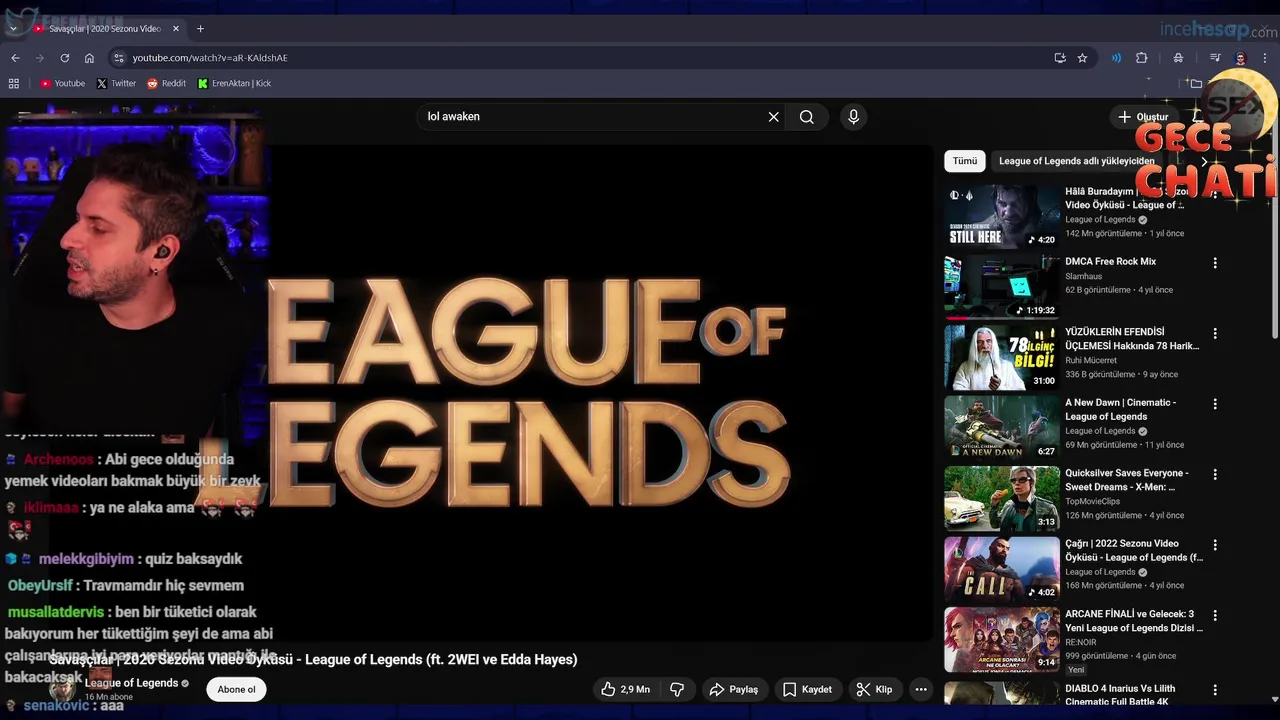Open options for Çağrı 2022 Sezonu video
This screenshot has width=1280, height=720.
point(1215,545)
